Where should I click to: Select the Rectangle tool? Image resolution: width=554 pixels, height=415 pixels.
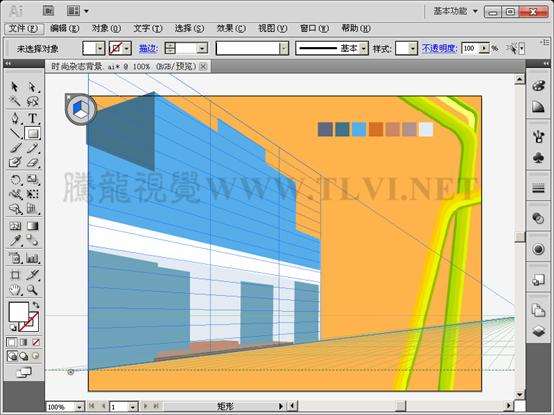pyautogui.click(x=32, y=133)
